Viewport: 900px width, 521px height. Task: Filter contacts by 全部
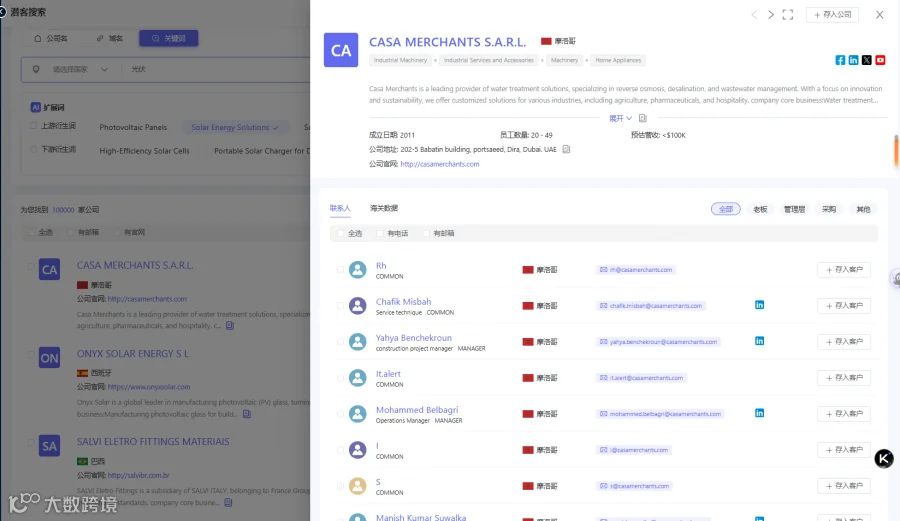tap(726, 209)
